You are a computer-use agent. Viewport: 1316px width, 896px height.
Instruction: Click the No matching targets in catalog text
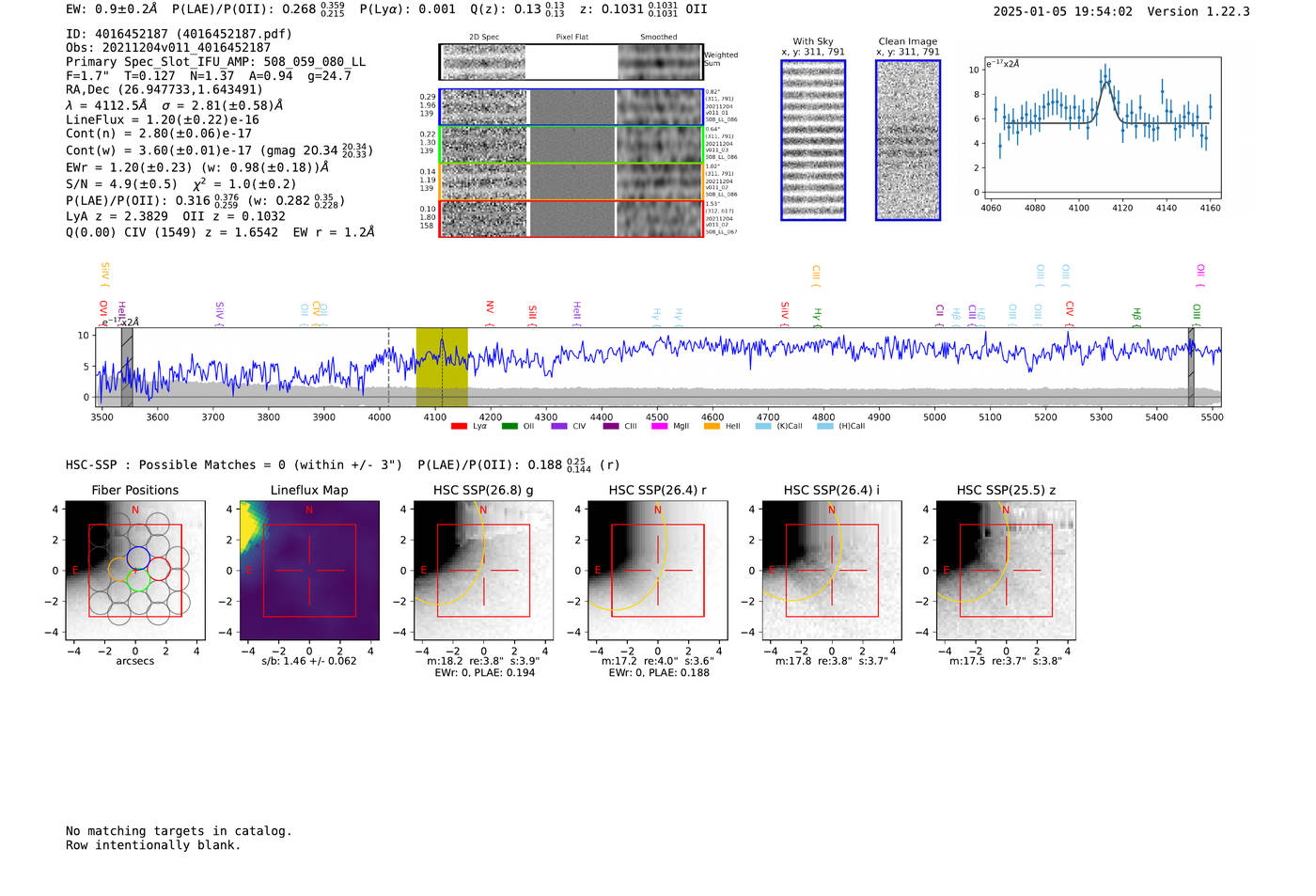pyautogui.click(x=179, y=831)
